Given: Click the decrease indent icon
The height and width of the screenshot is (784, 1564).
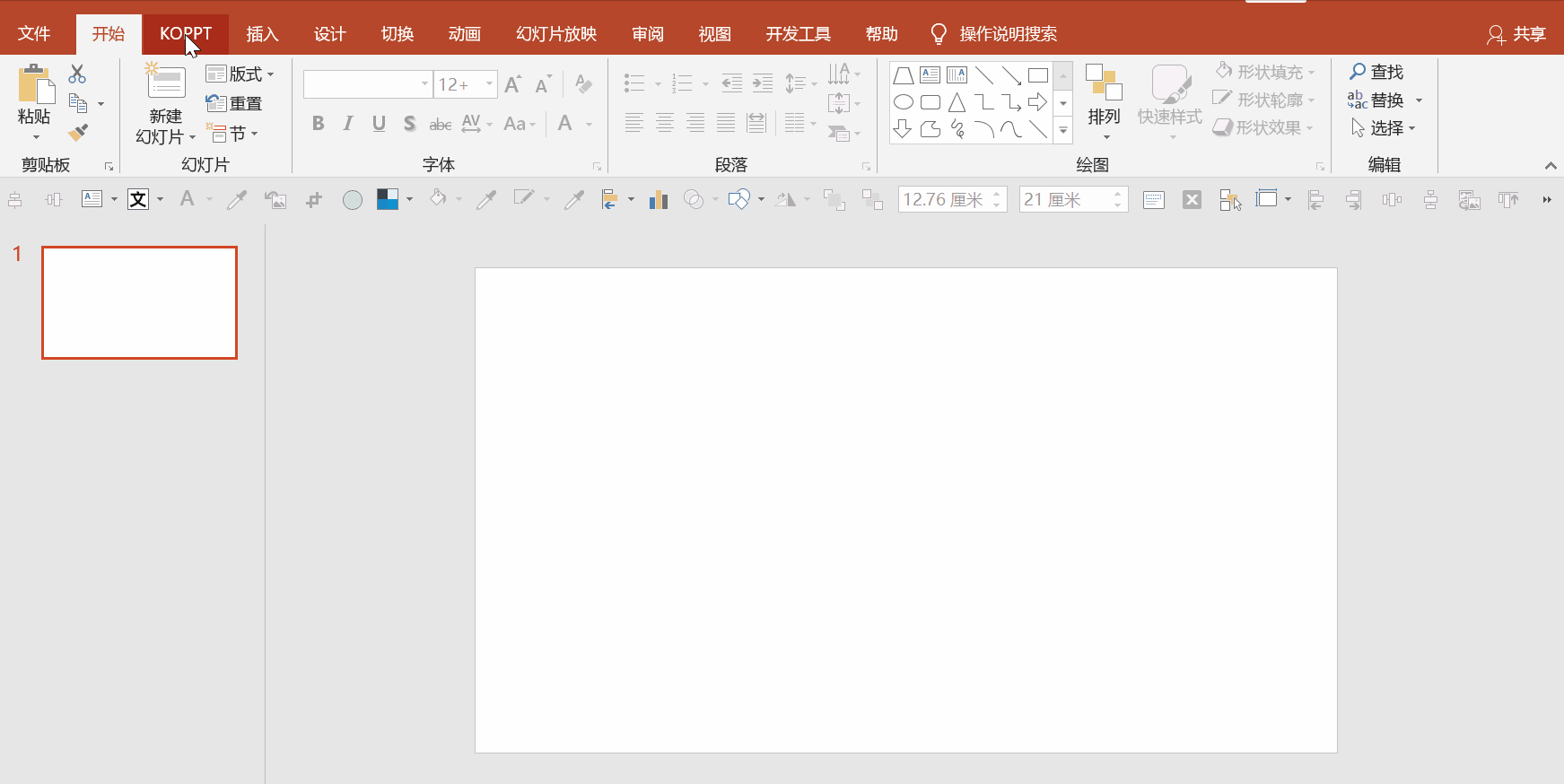Looking at the screenshot, I should point(732,84).
